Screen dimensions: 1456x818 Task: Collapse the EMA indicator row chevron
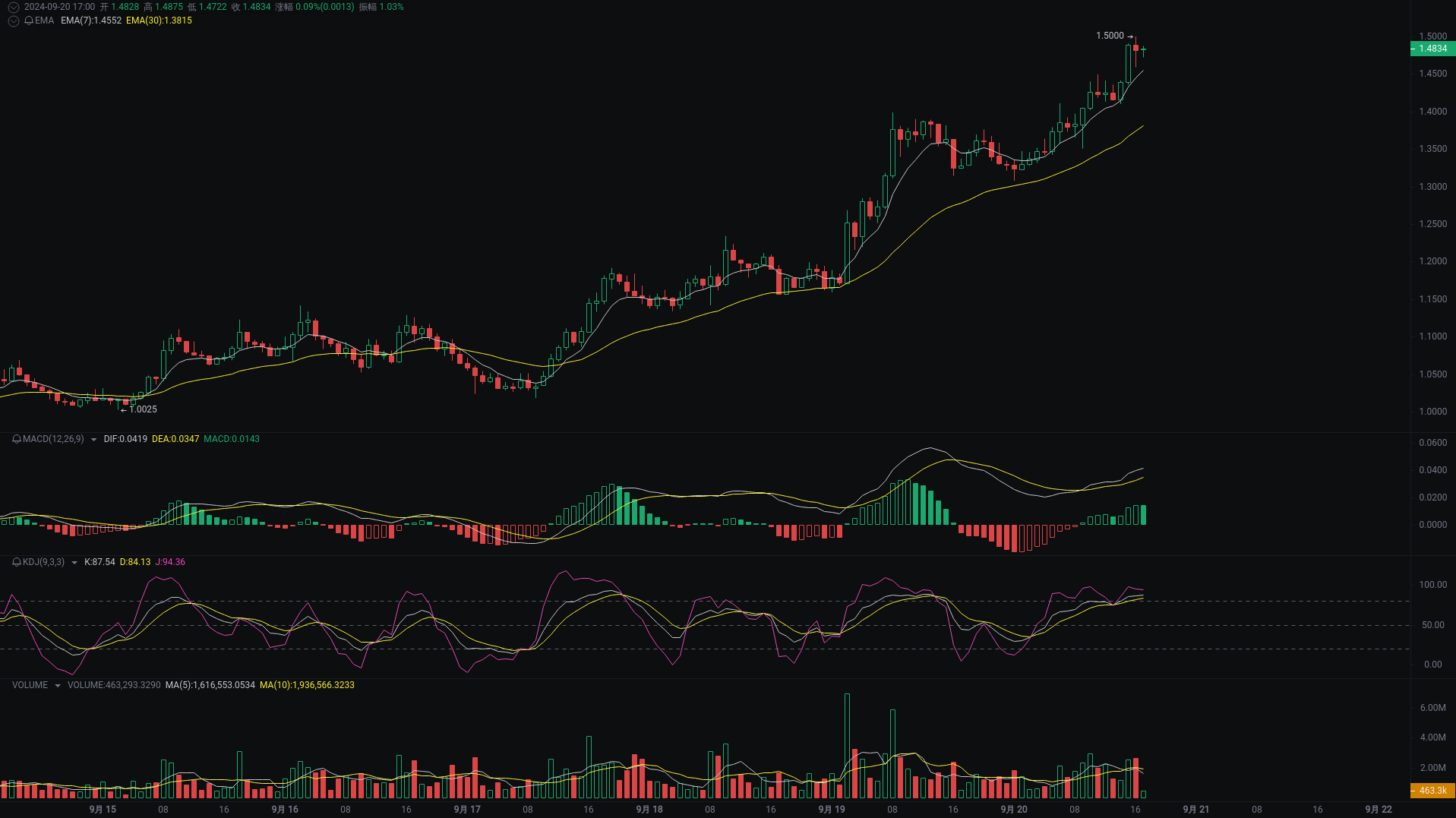coord(13,21)
